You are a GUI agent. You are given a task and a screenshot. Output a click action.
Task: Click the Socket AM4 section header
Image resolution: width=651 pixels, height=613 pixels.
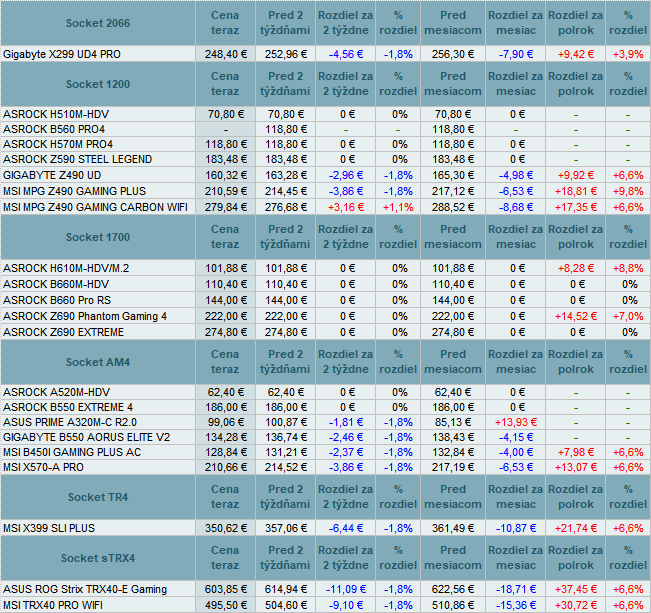pyautogui.click(x=98, y=362)
